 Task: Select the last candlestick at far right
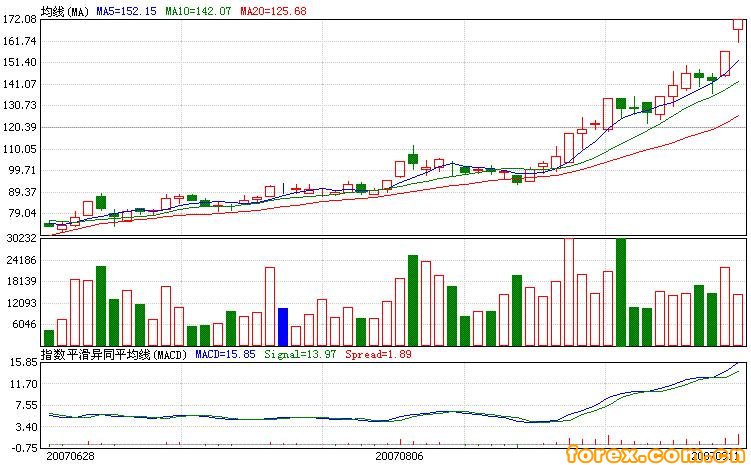(738, 29)
